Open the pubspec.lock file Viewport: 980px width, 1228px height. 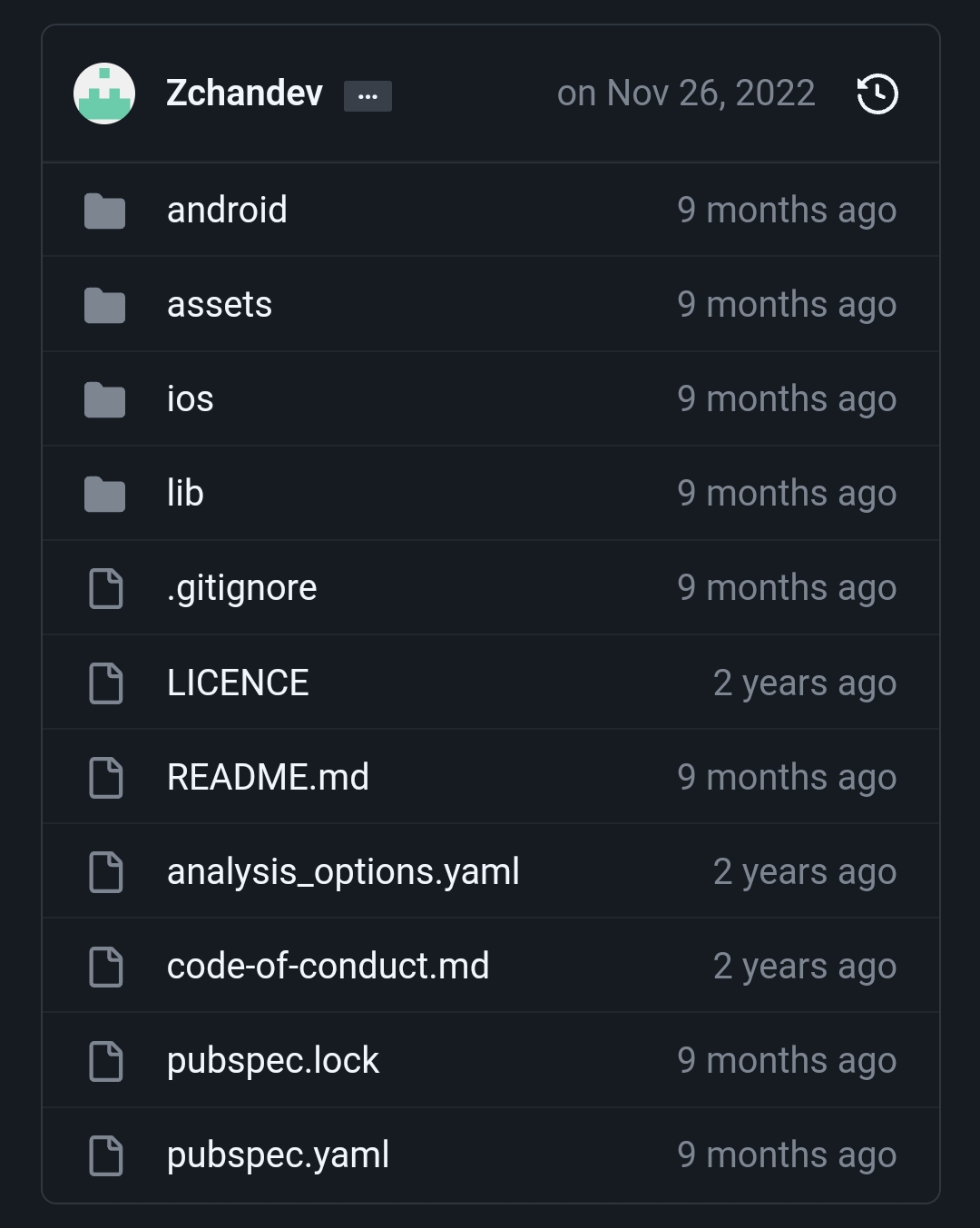point(272,1061)
